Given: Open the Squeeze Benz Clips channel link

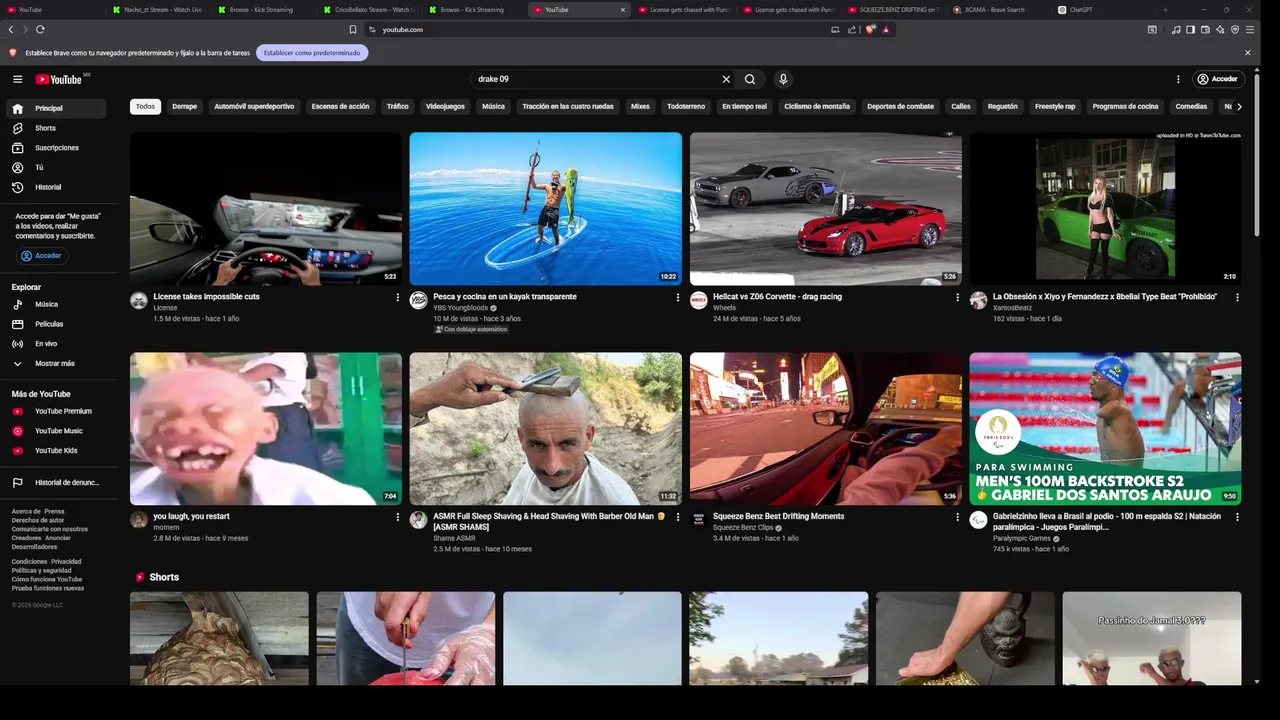Looking at the screenshot, I should (743, 527).
